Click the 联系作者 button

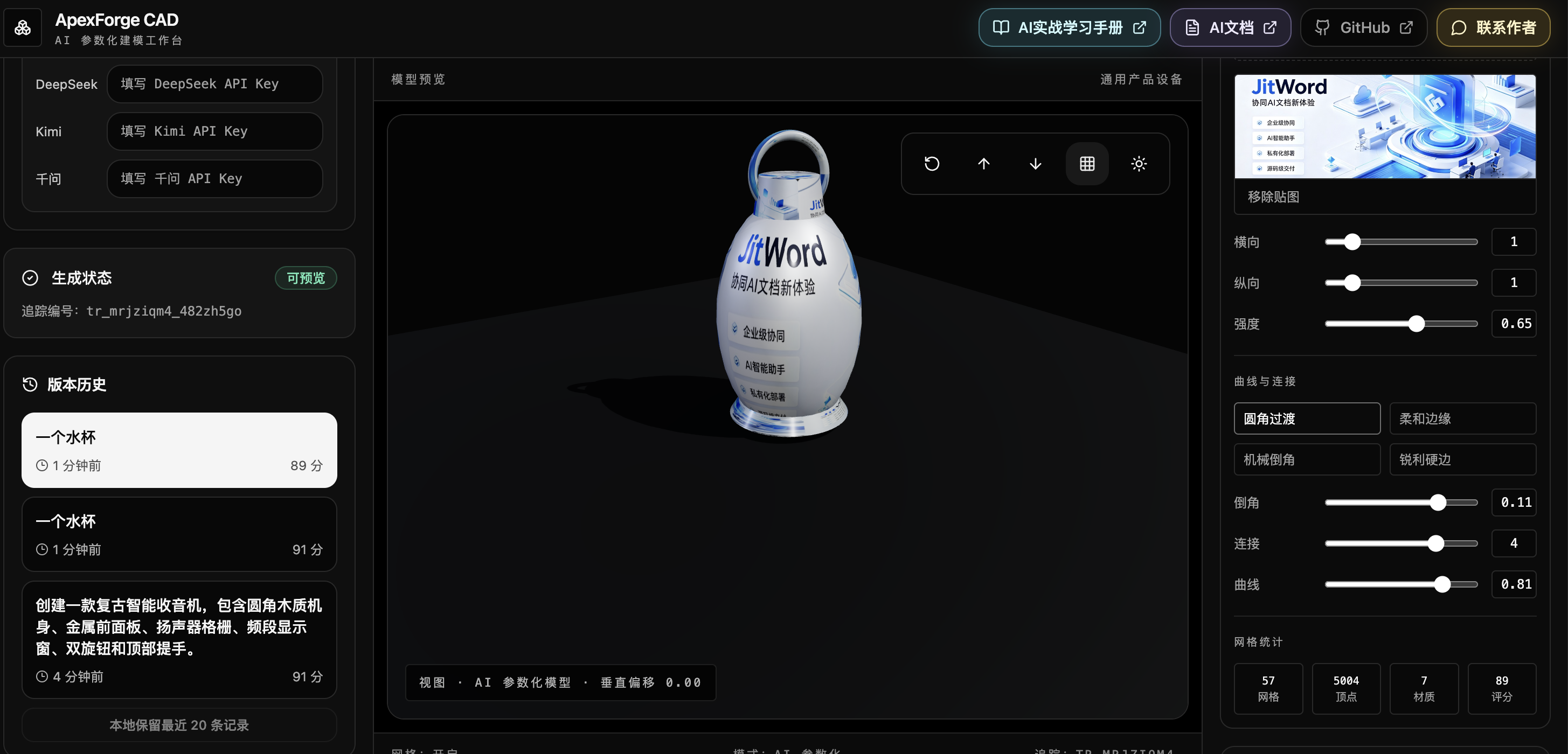[x=1493, y=27]
